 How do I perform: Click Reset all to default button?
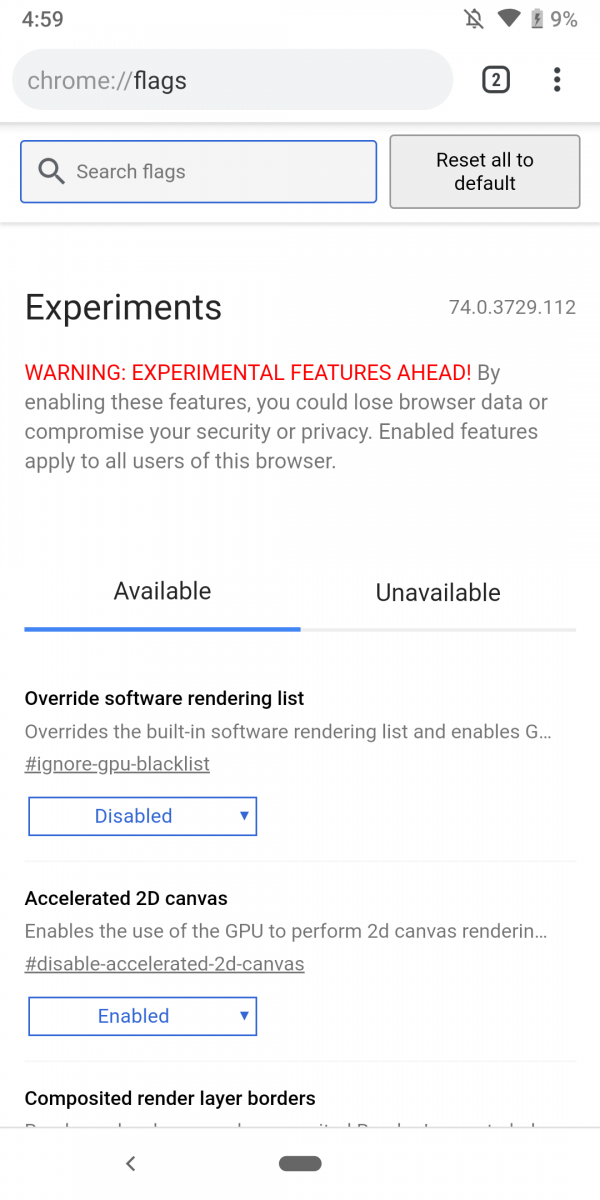tap(485, 172)
